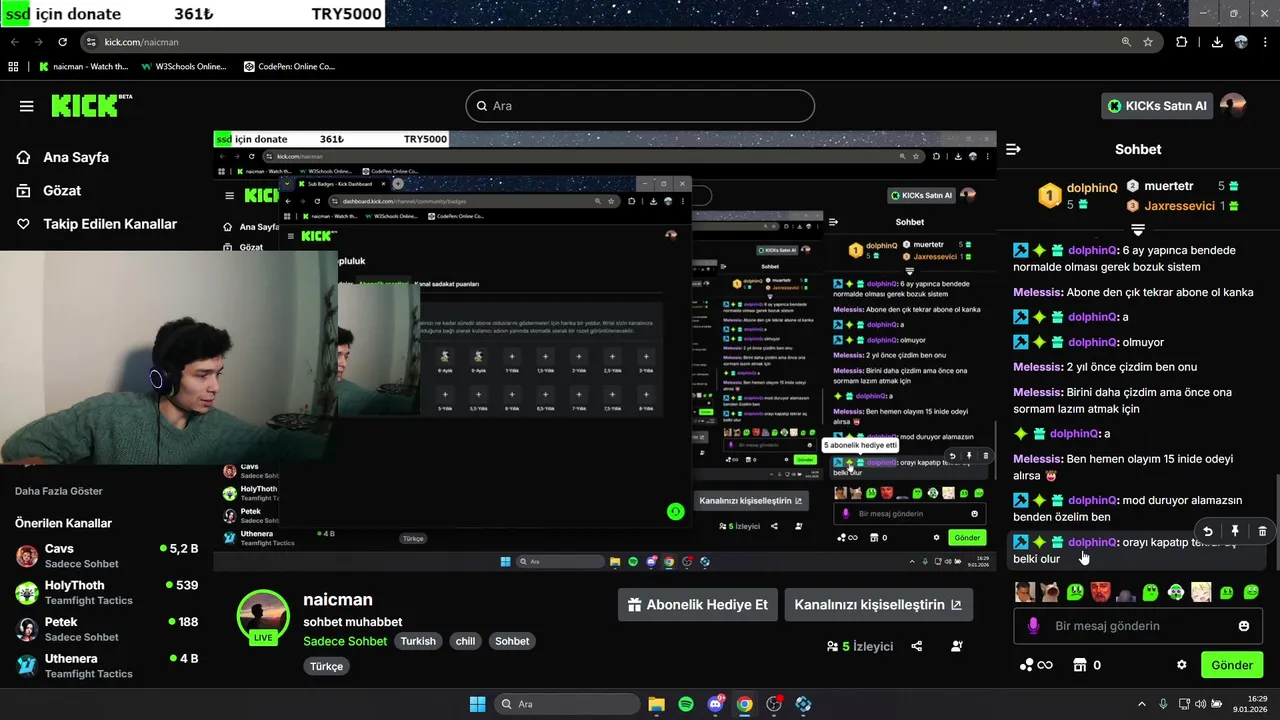
Task: Show hidden system tray icons
Action: point(1142,704)
